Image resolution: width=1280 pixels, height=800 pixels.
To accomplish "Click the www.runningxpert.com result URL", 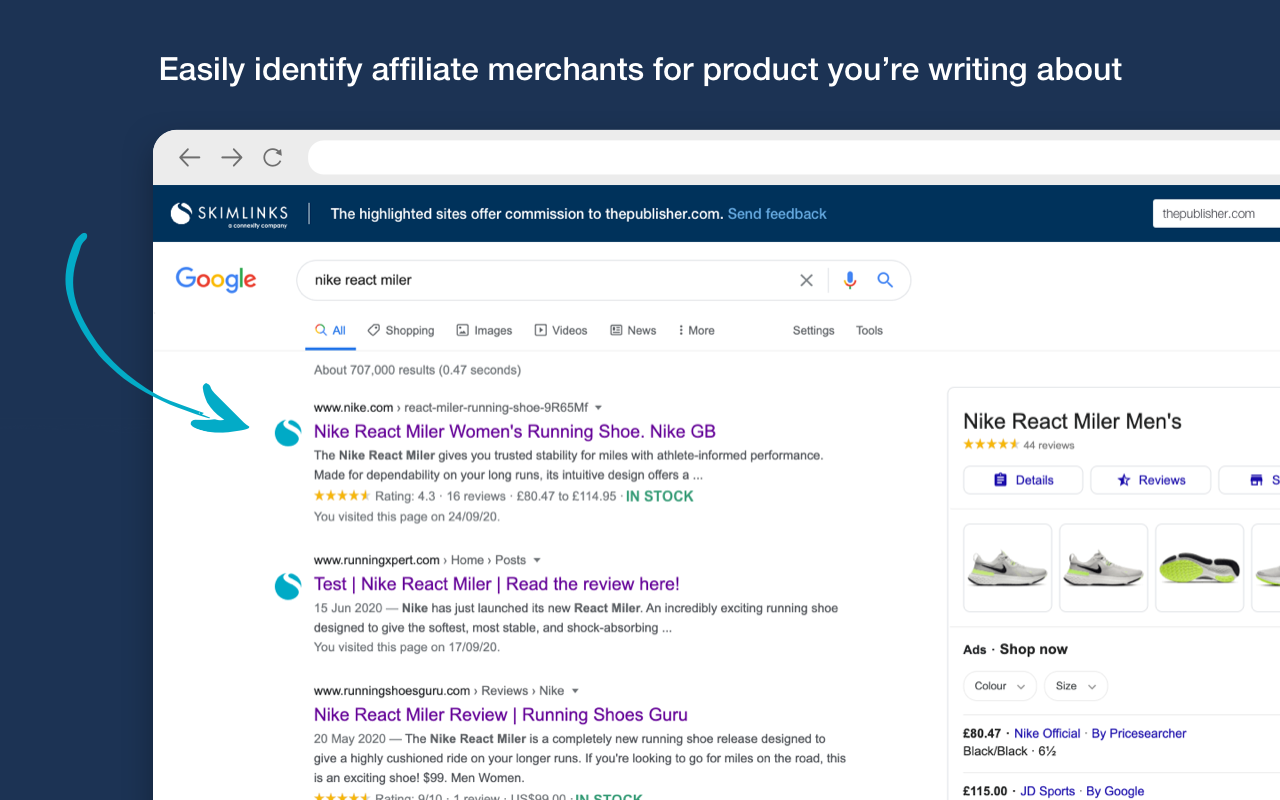I will [x=376, y=560].
